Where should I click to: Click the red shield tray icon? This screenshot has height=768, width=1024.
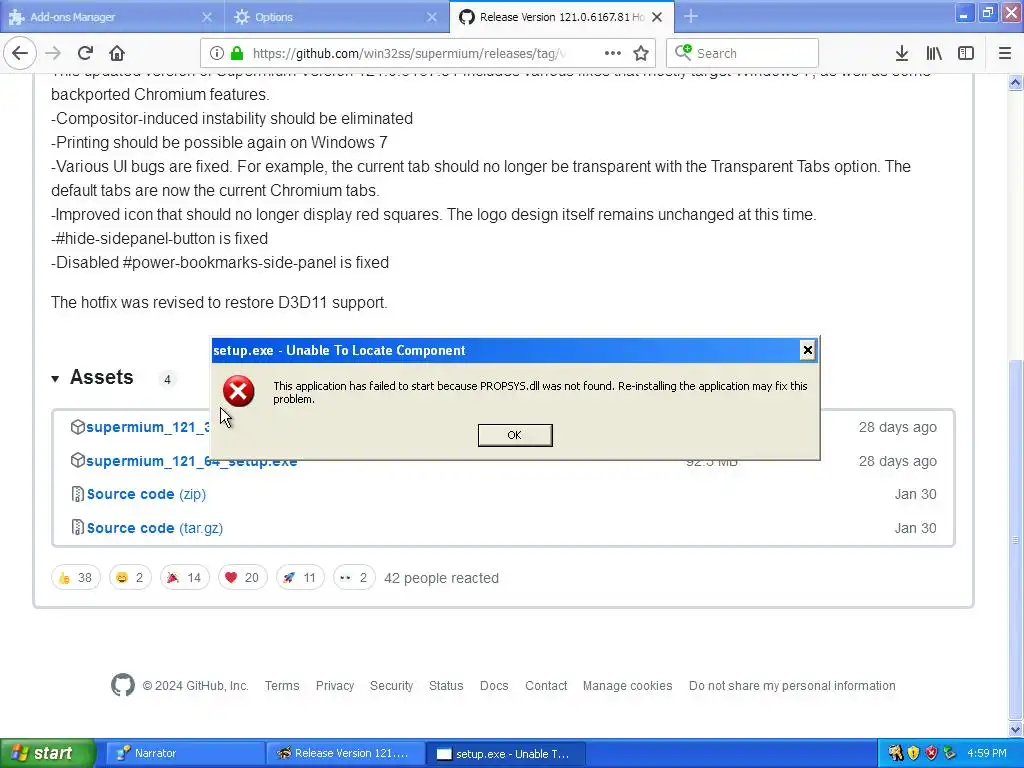931,753
